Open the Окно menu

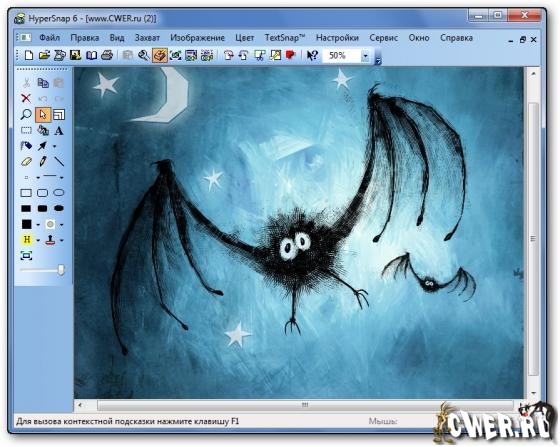pyautogui.click(x=419, y=38)
